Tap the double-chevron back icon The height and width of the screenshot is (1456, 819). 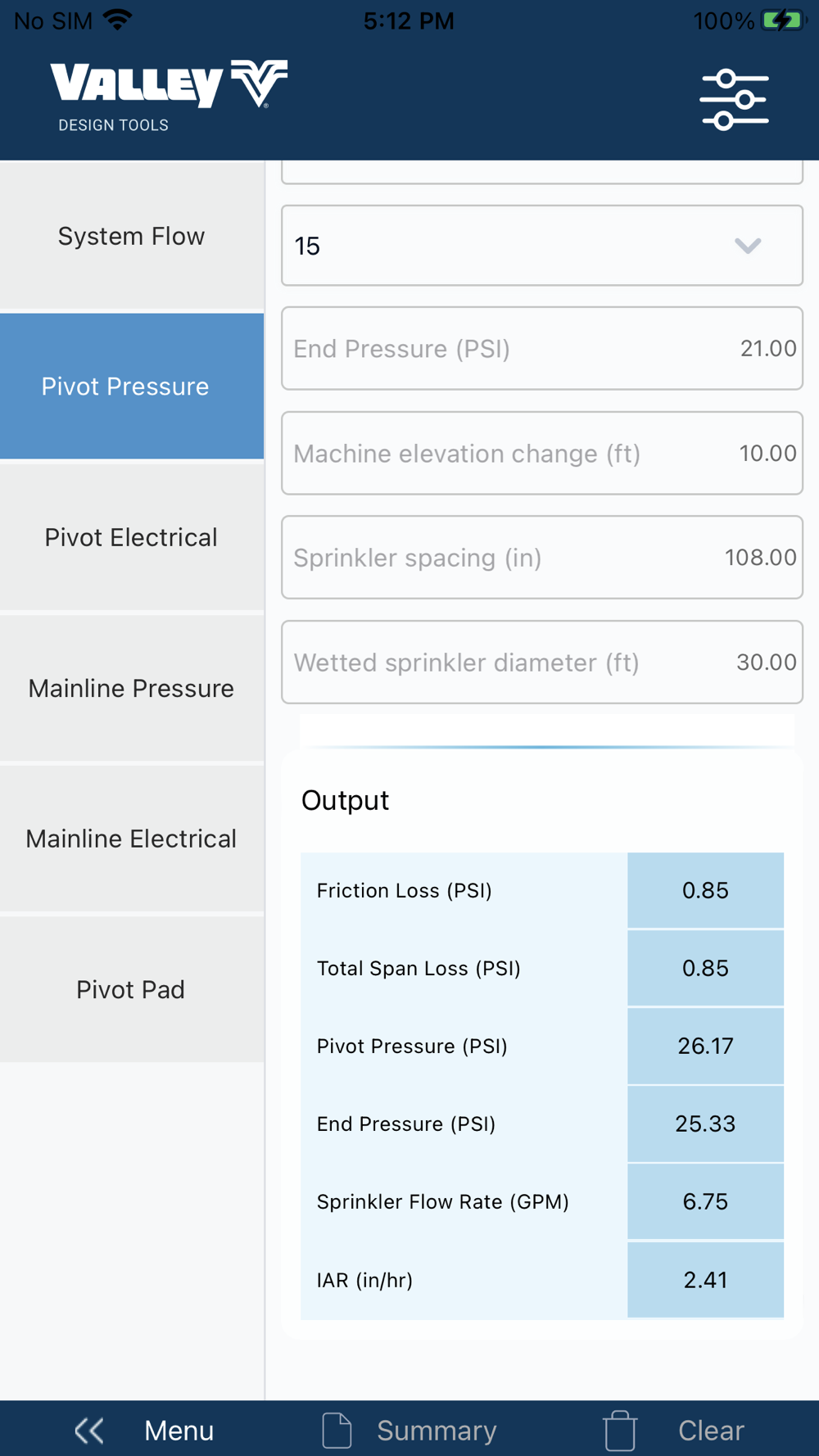click(x=89, y=1431)
